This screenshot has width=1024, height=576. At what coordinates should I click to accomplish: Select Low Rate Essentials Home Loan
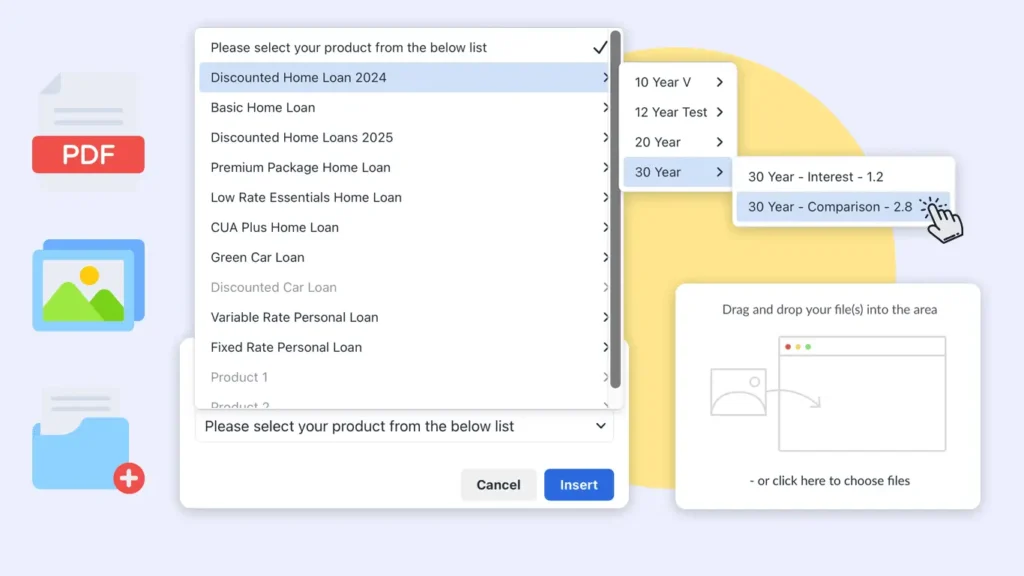tap(404, 197)
